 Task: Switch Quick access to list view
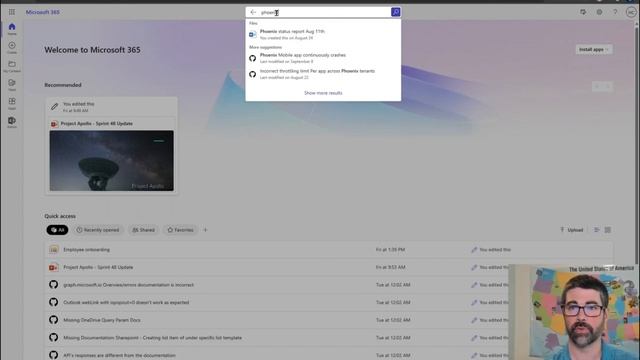(x=597, y=230)
